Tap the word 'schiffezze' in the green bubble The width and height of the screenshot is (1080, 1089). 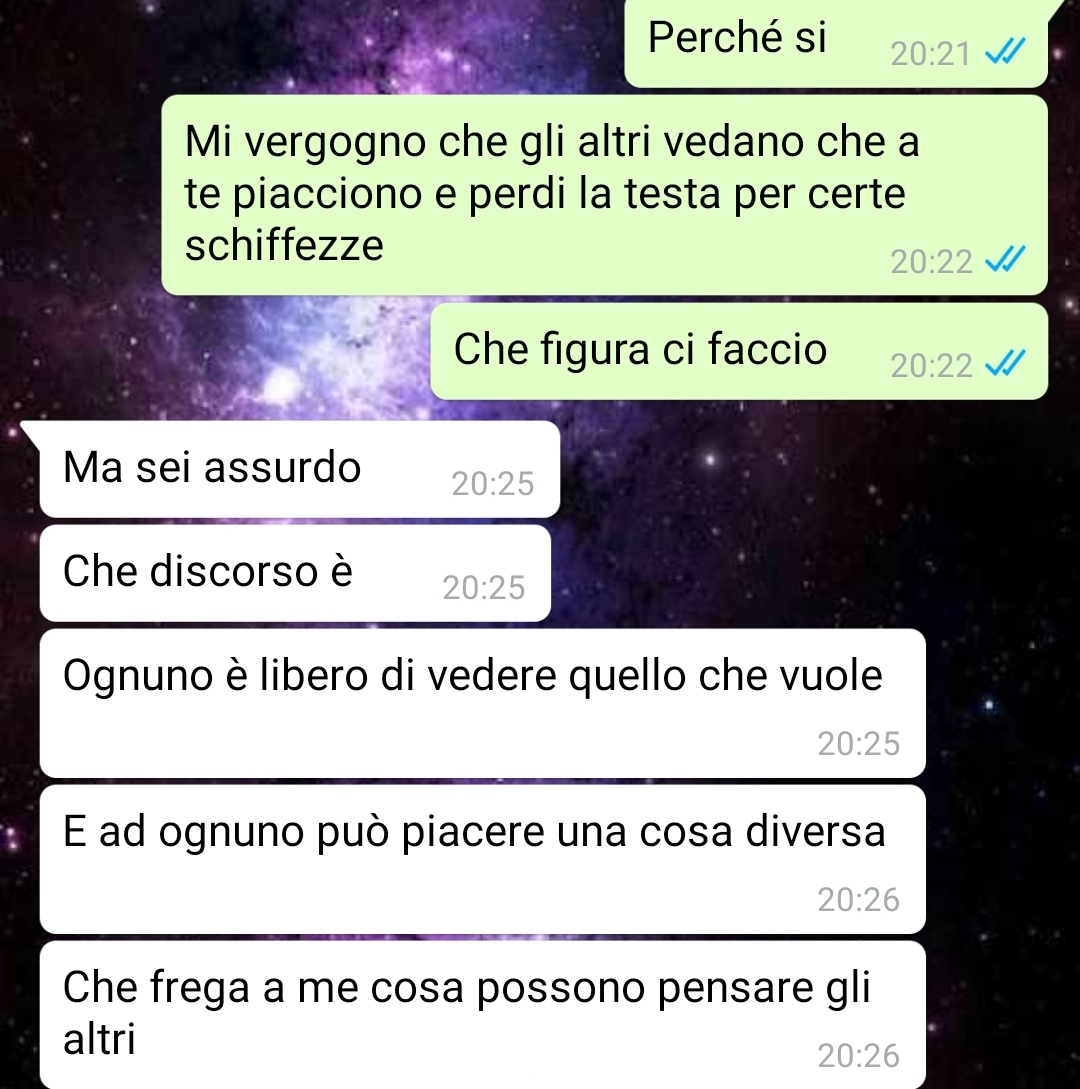[x=284, y=245]
